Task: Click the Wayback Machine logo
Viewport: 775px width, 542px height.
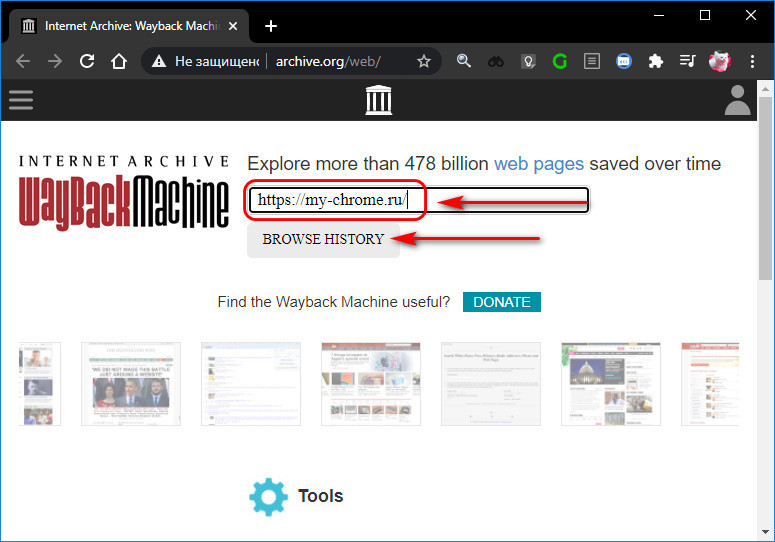Action: 124,193
